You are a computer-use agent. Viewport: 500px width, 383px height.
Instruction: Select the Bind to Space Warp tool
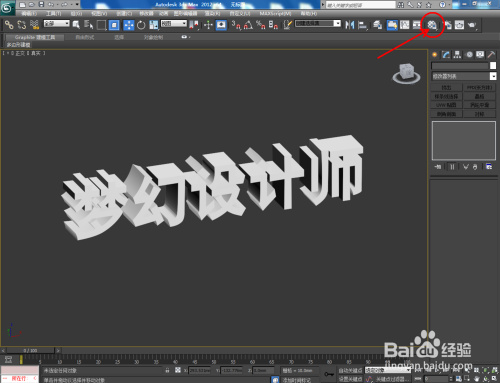[x=34, y=25]
